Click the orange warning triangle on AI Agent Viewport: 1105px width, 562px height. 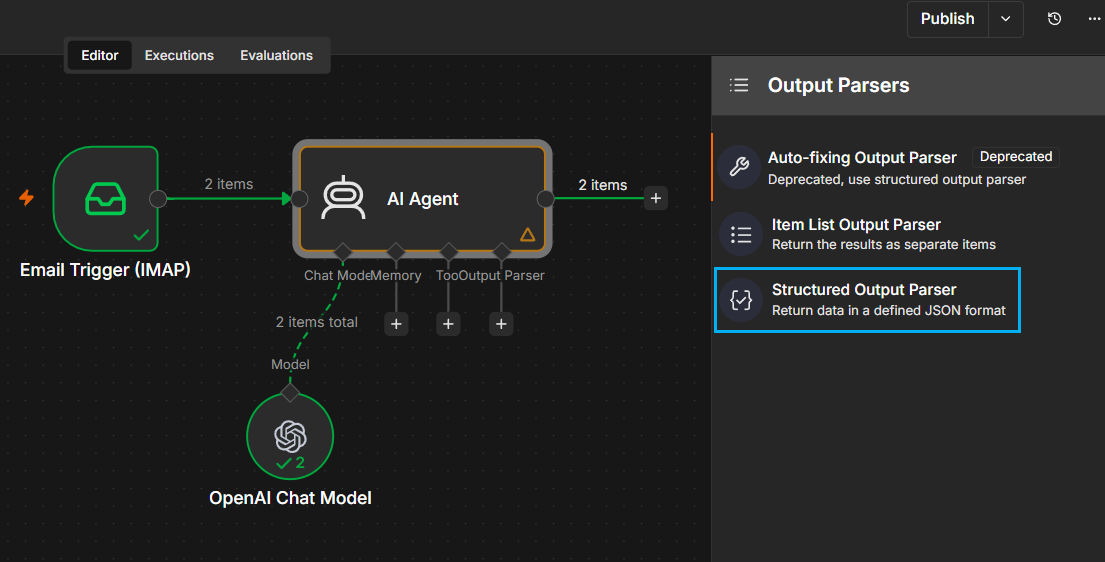pos(527,234)
